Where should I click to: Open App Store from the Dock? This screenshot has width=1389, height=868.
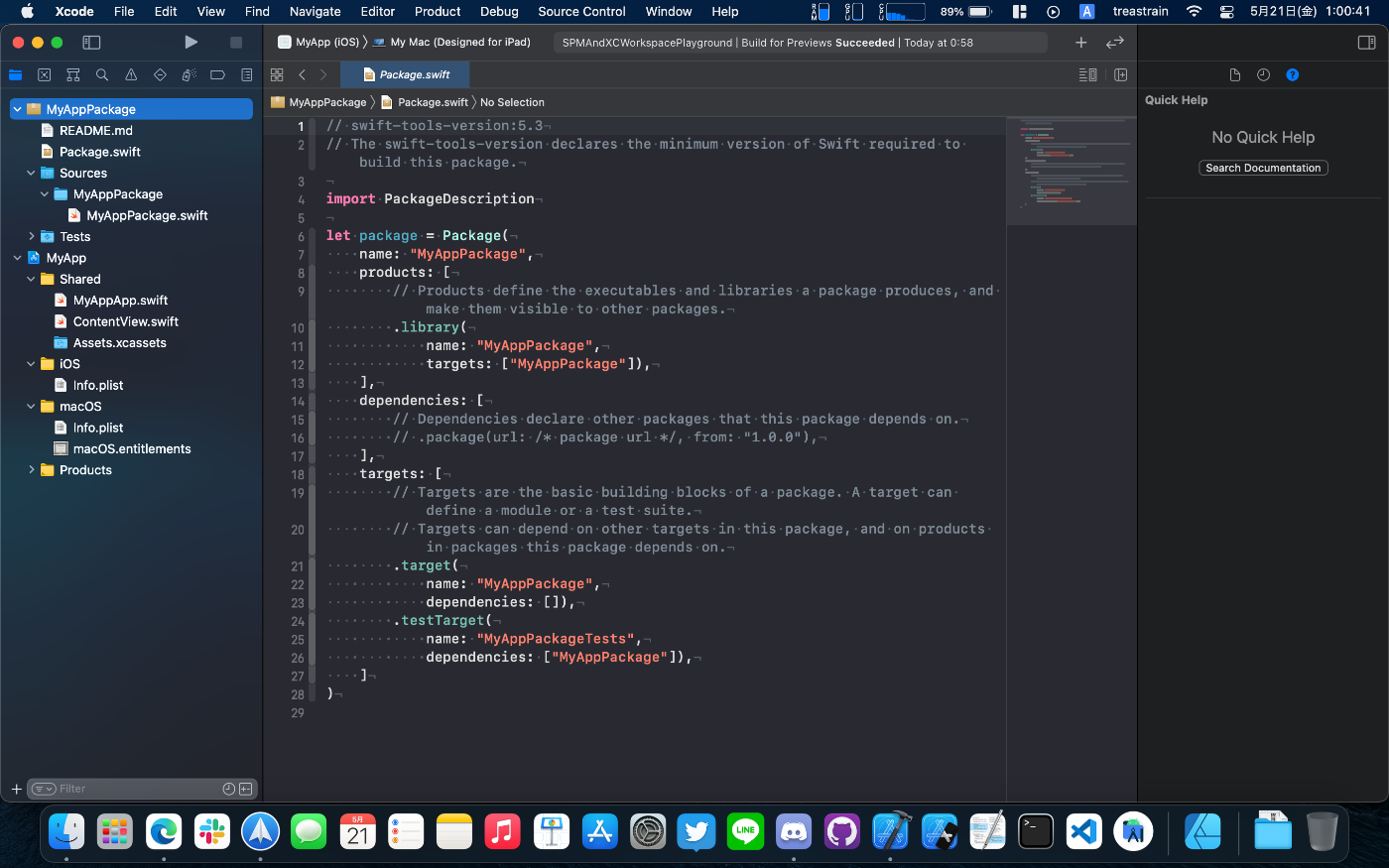(x=599, y=831)
